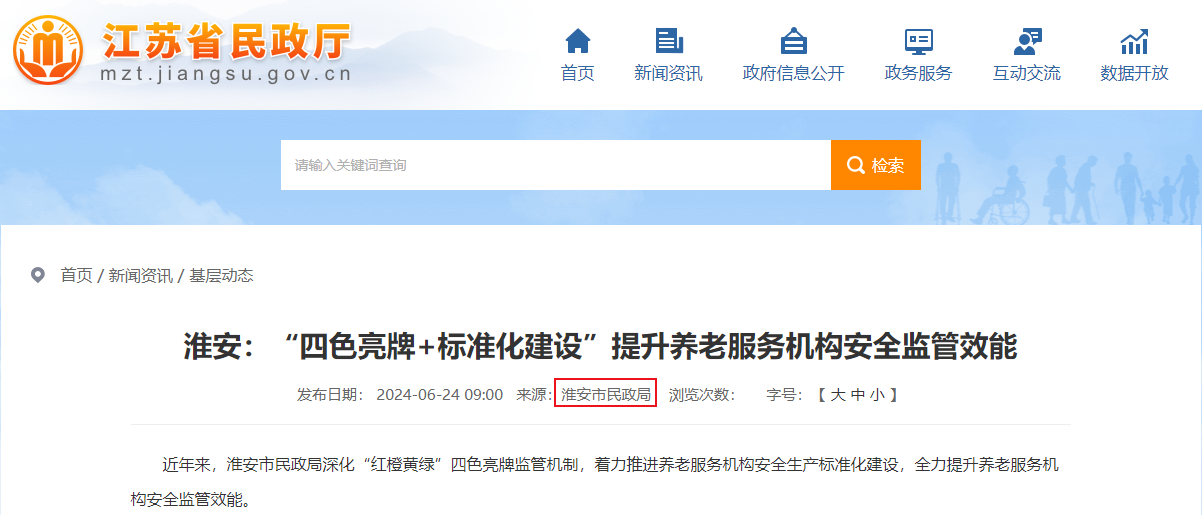Screen dimensions: 1202x515
Task: Set font size to 中
Action: [x=857, y=395]
